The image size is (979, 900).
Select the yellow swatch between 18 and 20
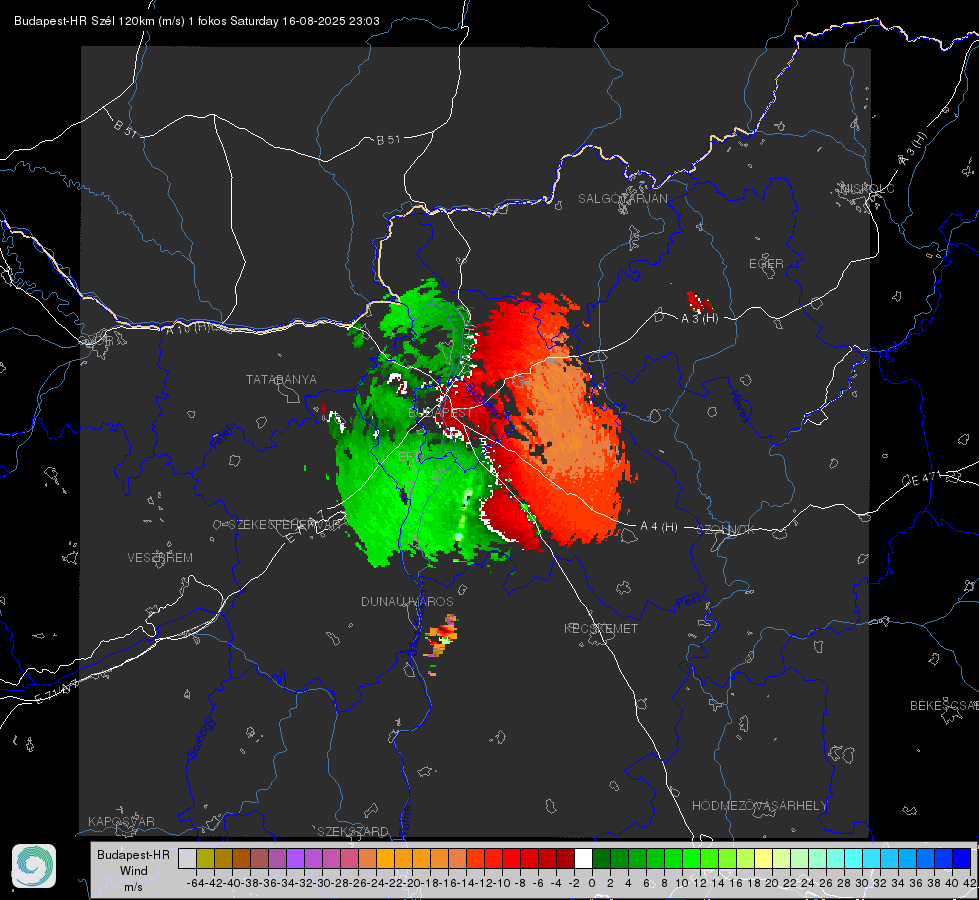(x=763, y=858)
